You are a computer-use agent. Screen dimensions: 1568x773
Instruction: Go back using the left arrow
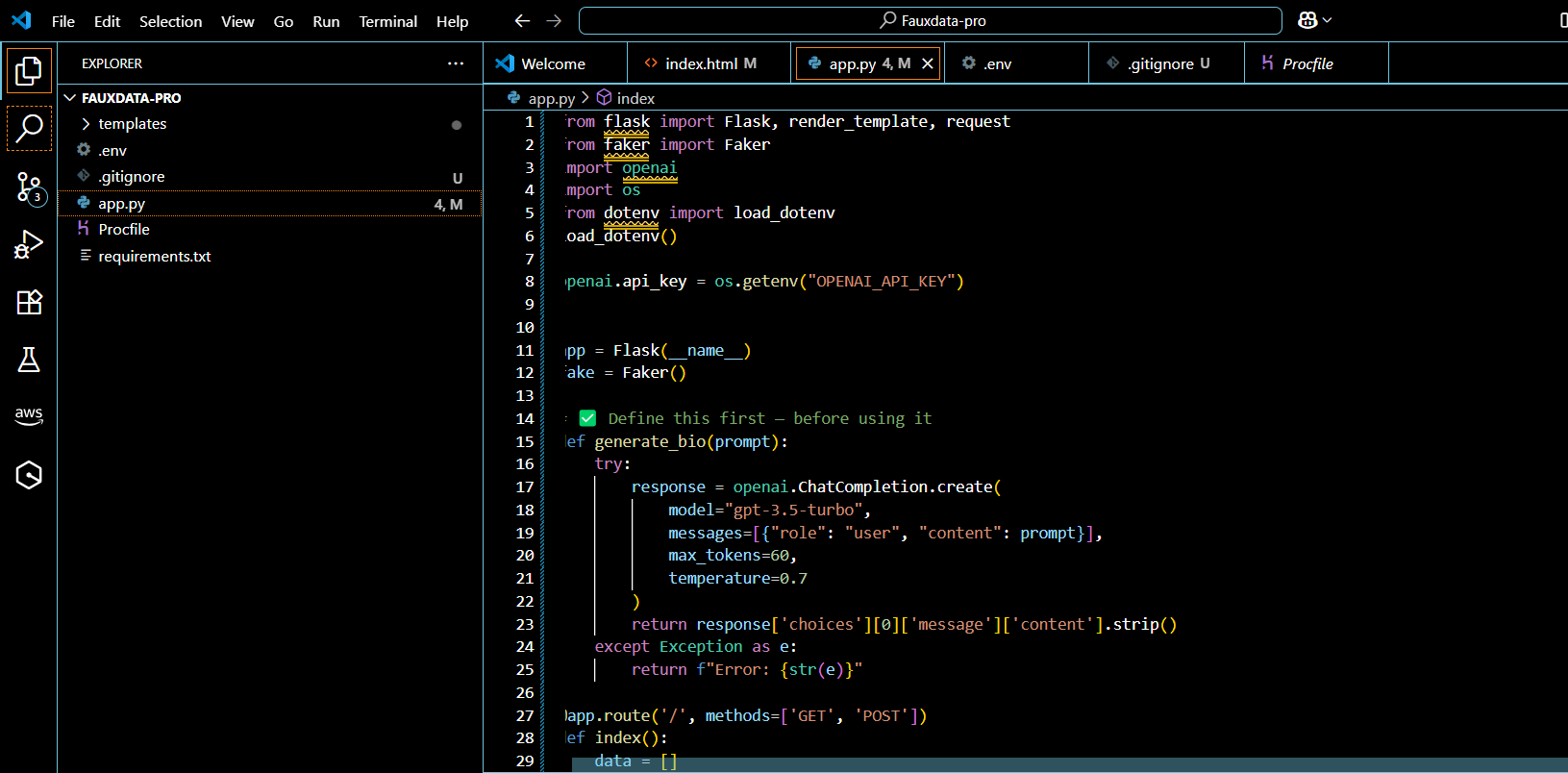[x=522, y=20]
